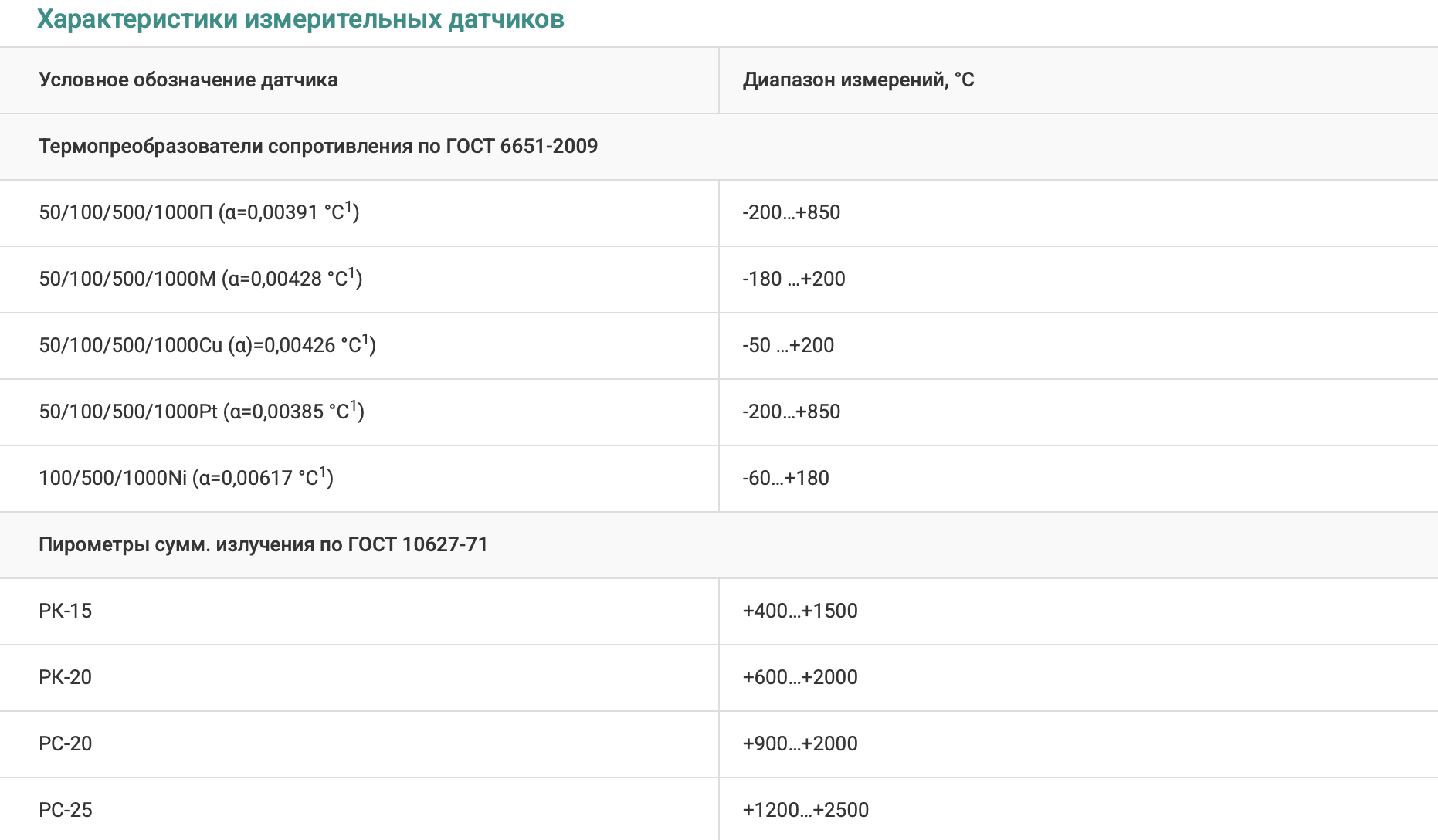Select the ГОСТ 10627-71 pyrometers section row
Image resolution: width=1438 pixels, height=840 pixels.
tap(263, 545)
